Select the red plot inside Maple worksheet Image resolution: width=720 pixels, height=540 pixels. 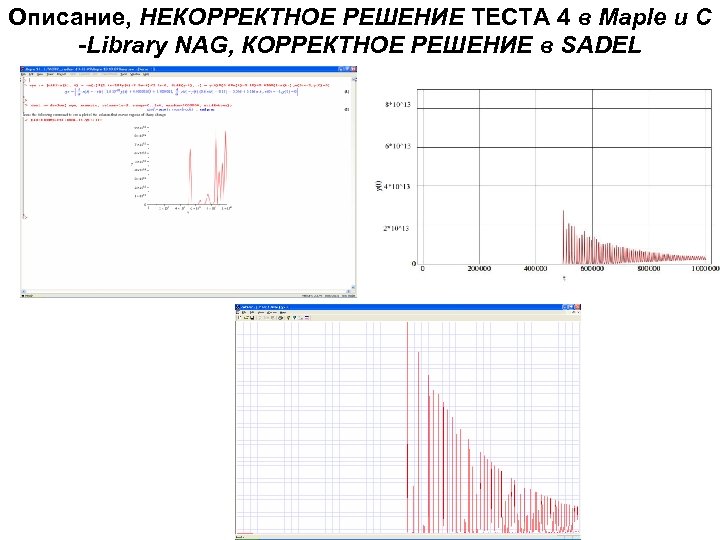tap(184, 168)
